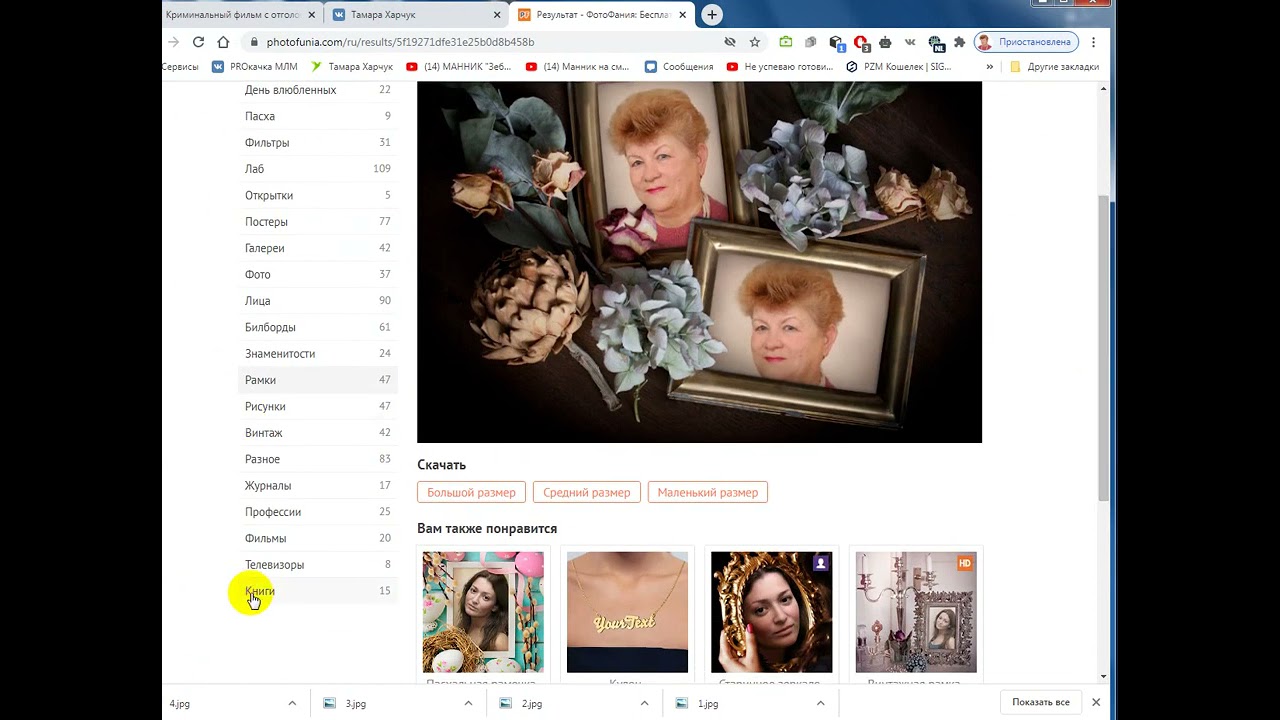Open the Сервисы bookmark
The image size is (1280, 720).
pos(180,67)
